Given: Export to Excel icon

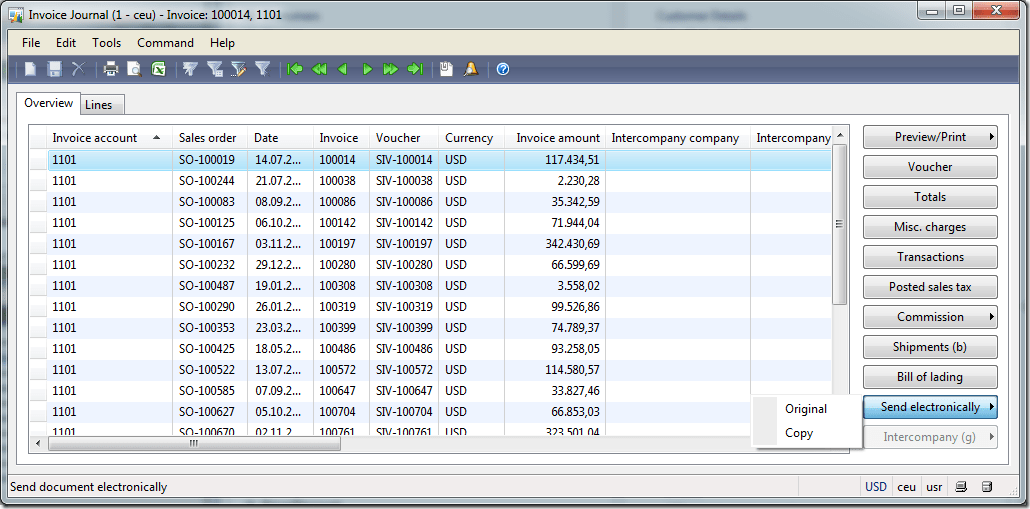Looking at the screenshot, I should 158,69.
